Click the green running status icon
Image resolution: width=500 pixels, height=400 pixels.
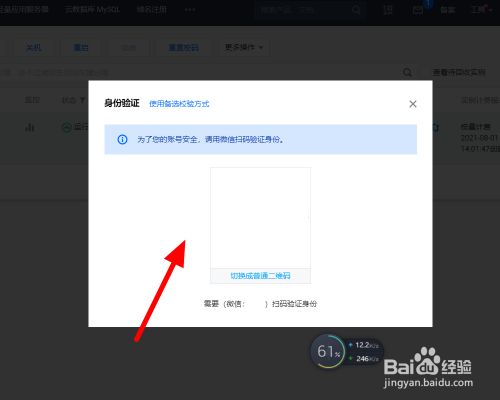tap(67, 127)
